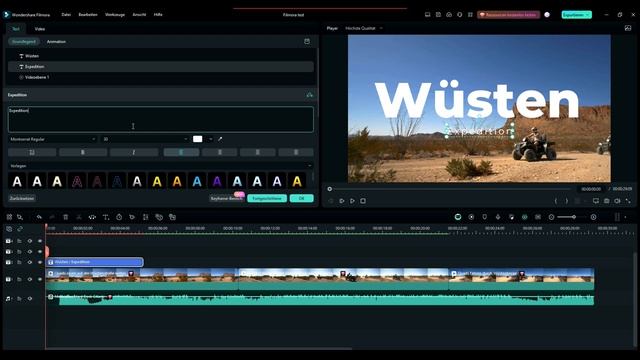The image size is (640, 360).
Task: Click the white text color swatch
Action: click(198, 139)
